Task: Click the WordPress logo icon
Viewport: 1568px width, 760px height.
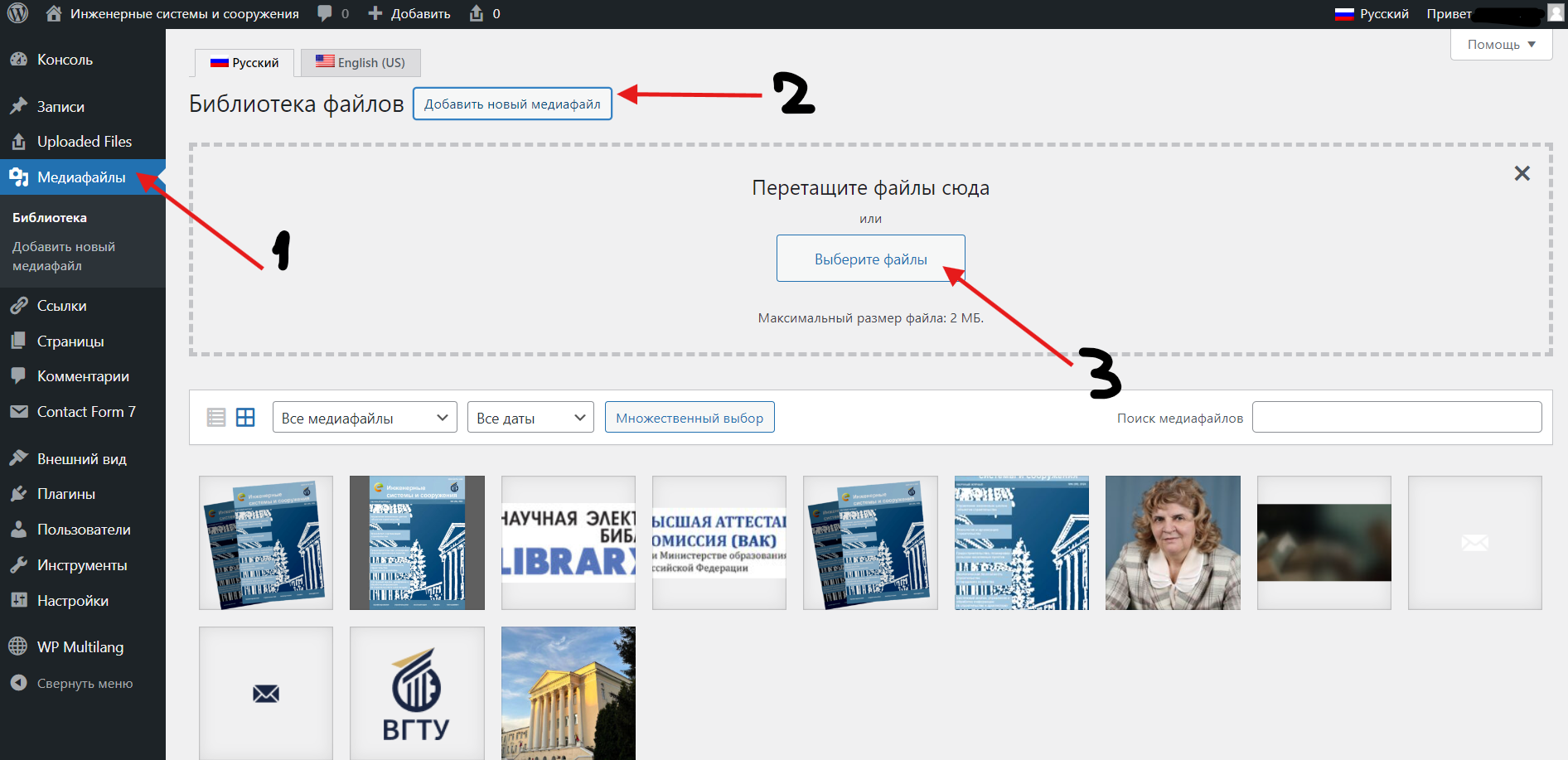Action: pos(17,13)
